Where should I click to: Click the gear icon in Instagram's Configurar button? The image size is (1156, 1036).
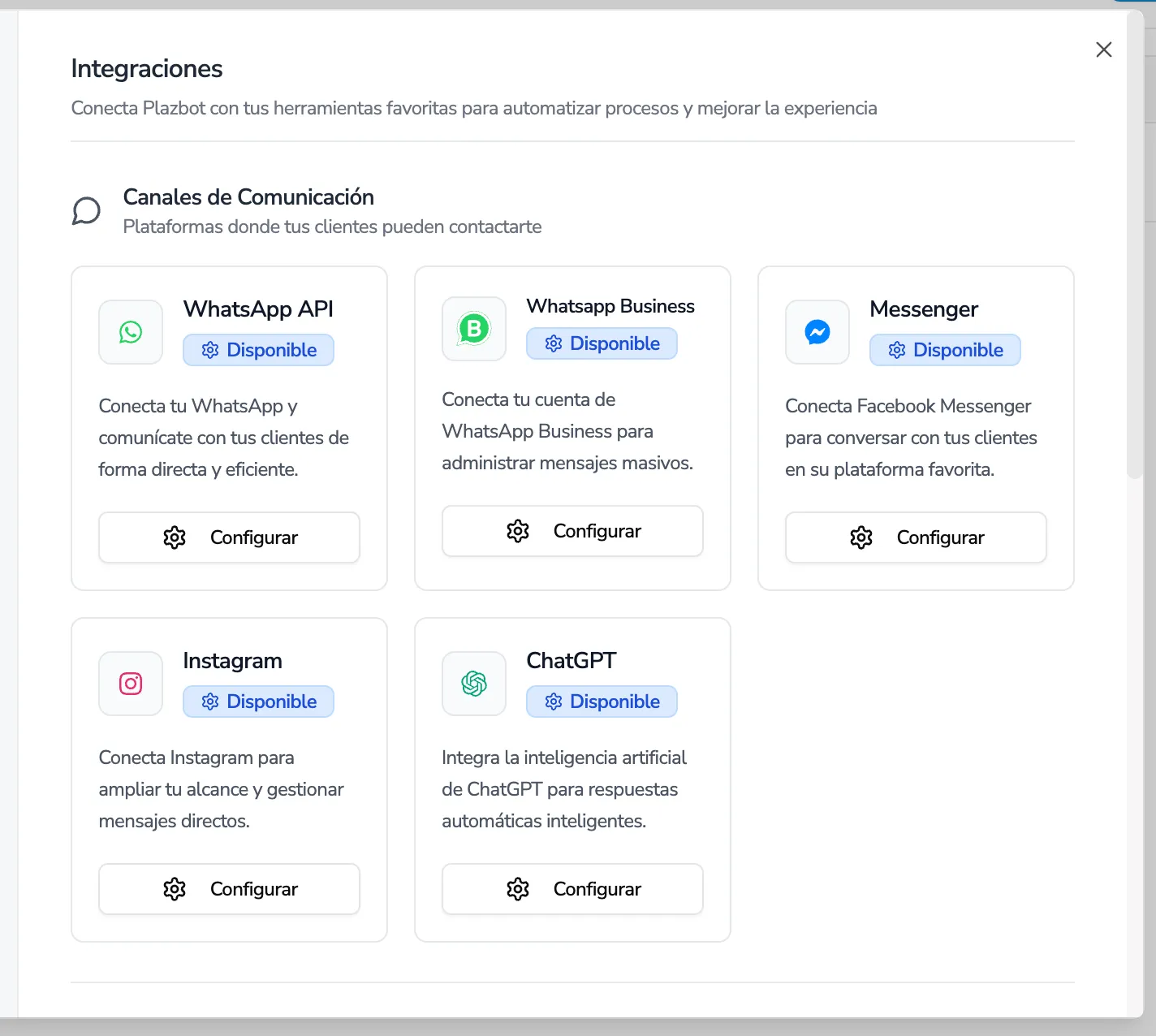tap(175, 889)
